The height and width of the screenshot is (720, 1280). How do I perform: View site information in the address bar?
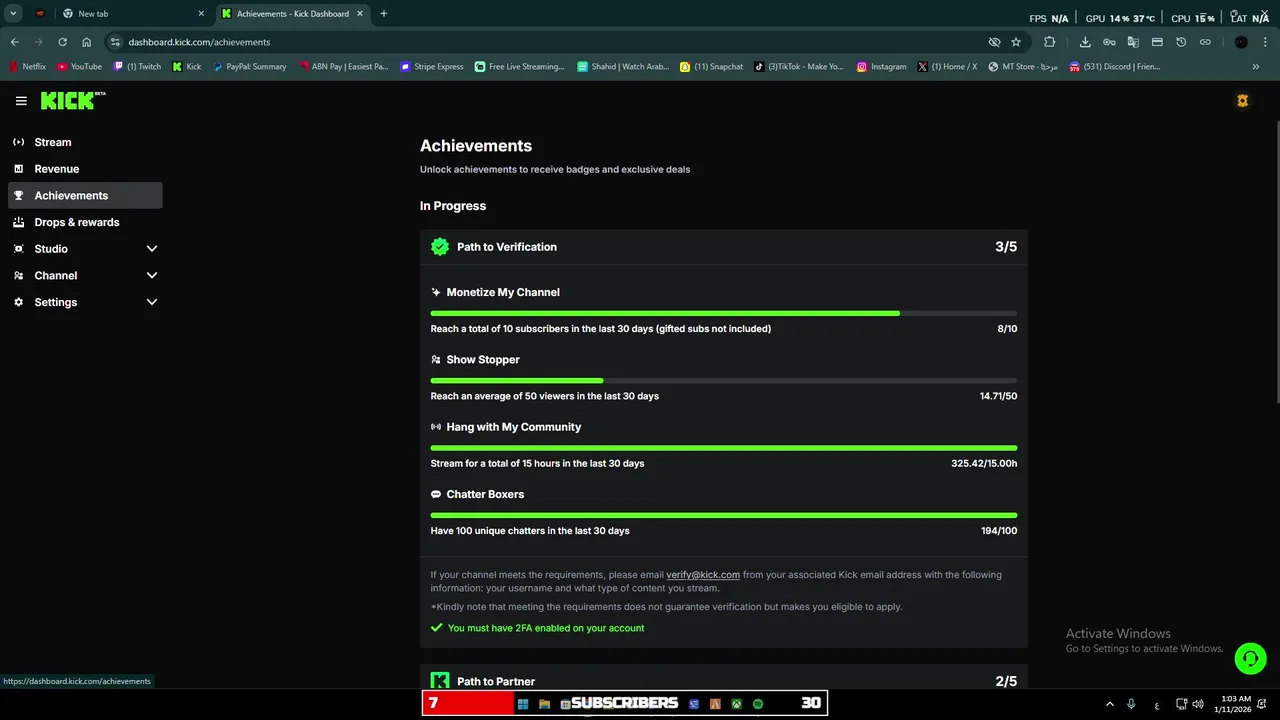115,42
